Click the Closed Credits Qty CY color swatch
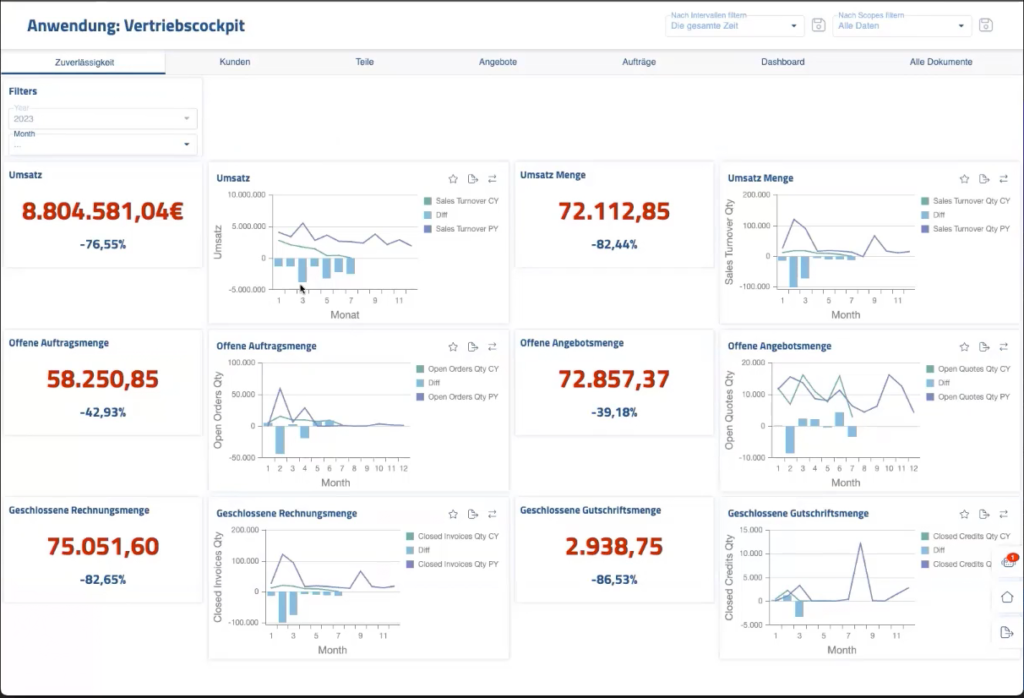The height and width of the screenshot is (698, 1024). click(x=925, y=536)
